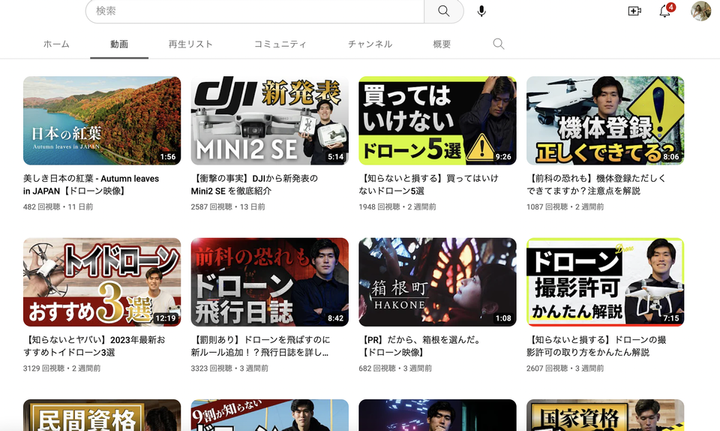Click the 12:19 duration badge

pyautogui.click(x=165, y=318)
